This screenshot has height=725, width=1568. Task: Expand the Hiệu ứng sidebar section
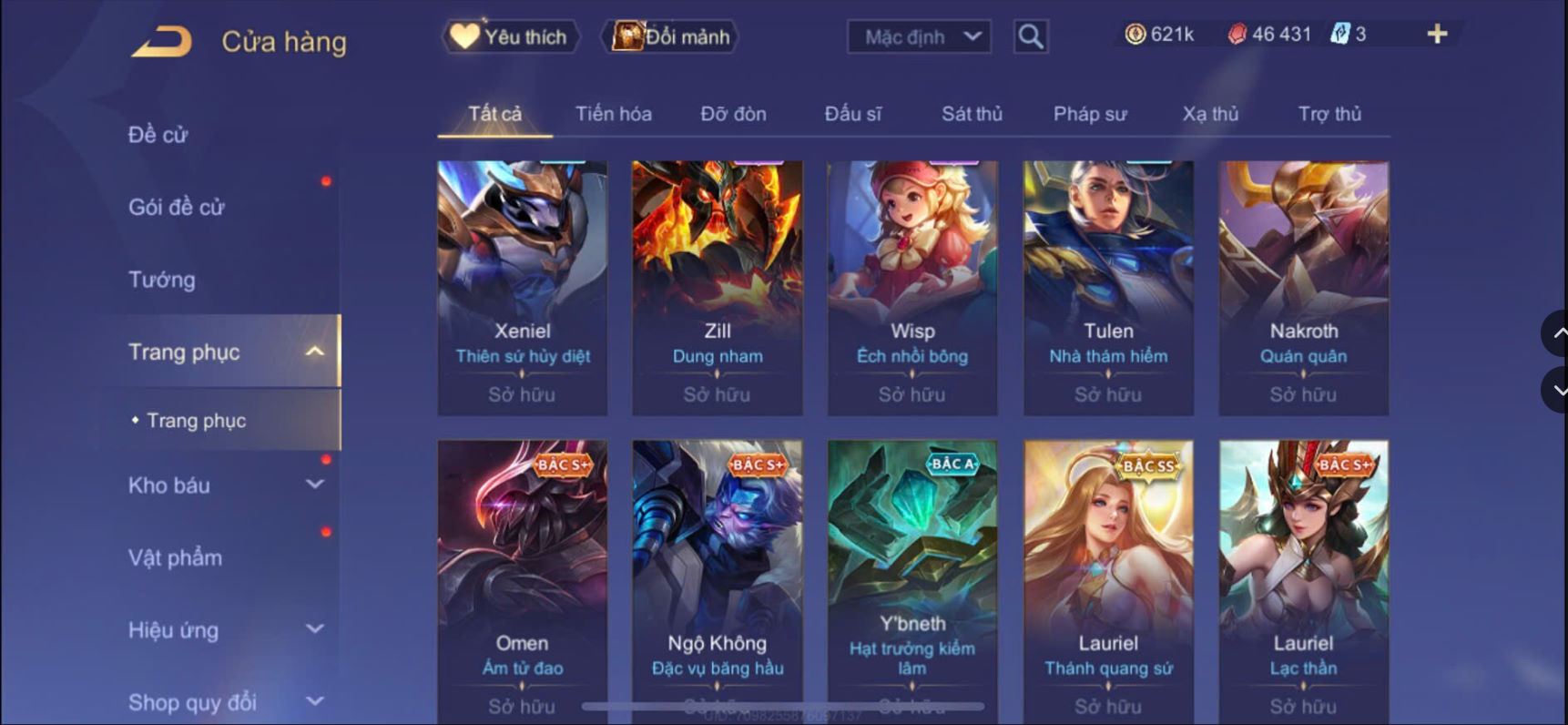pyautogui.click(x=315, y=628)
